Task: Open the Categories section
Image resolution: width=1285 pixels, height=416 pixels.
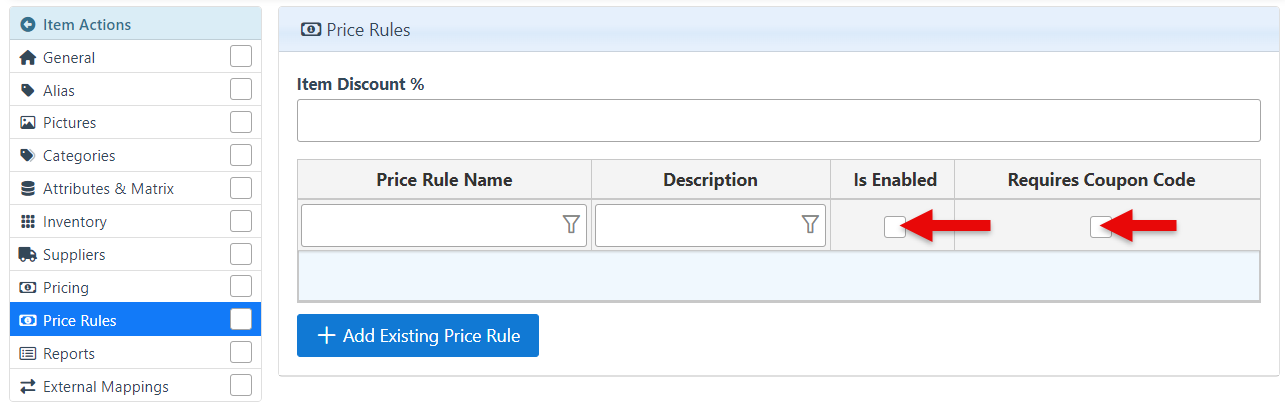Action: pos(79,156)
